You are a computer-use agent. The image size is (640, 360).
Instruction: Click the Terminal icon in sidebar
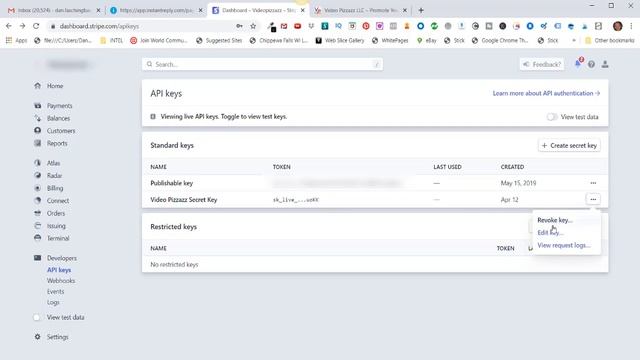(38, 238)
